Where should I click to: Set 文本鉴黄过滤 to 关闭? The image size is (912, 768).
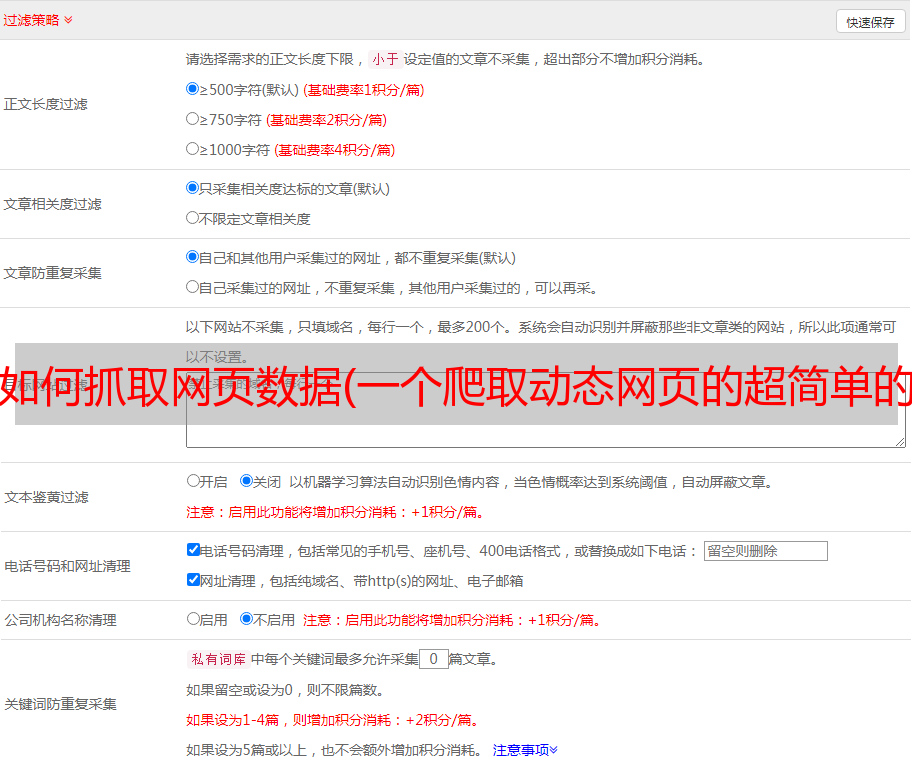click(246, 481)
